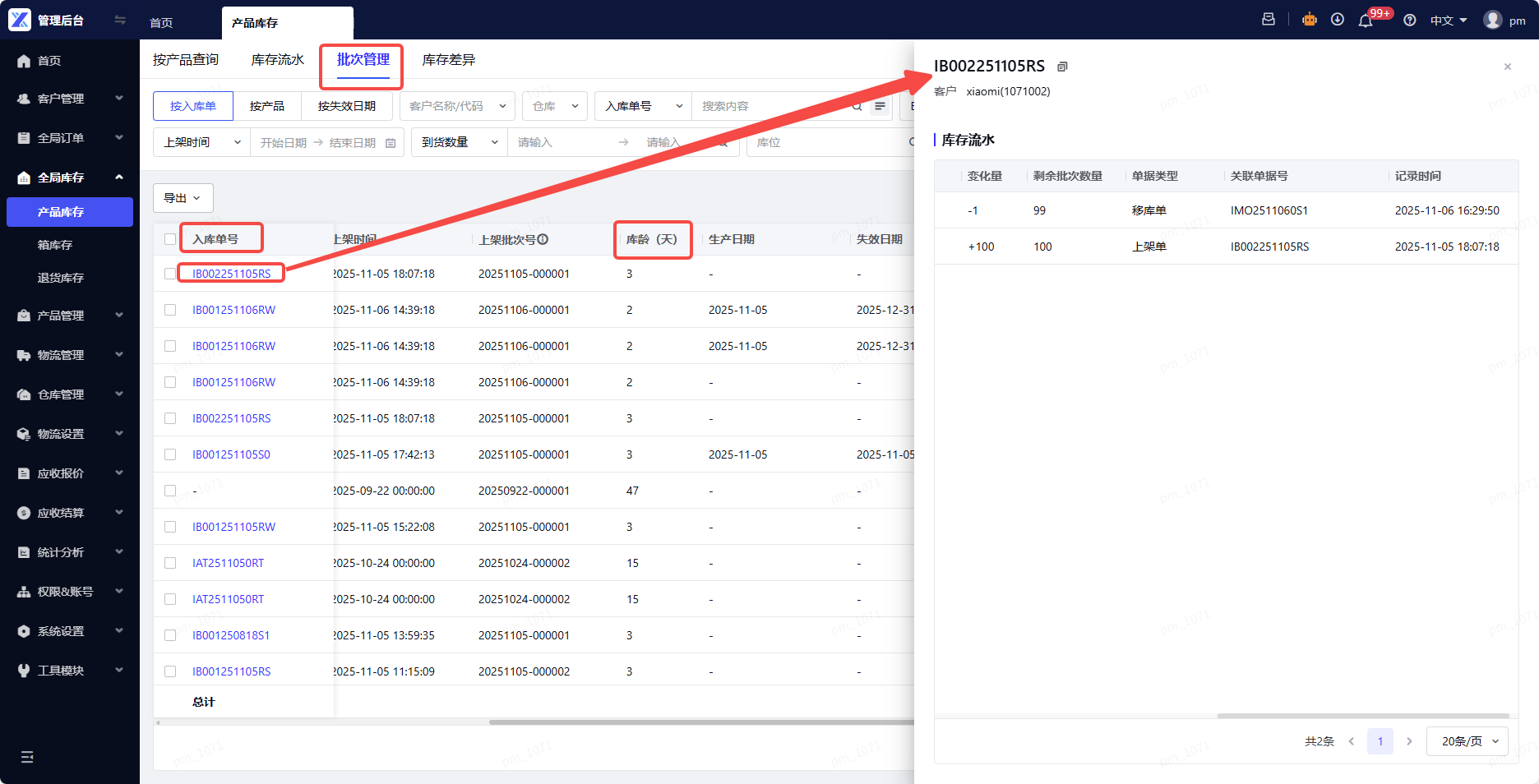Image resolution: width=1539 pixels, height=784 pixels.
Task: Toggle sidebar with the swap arrows icon
Action: point(120,20)
